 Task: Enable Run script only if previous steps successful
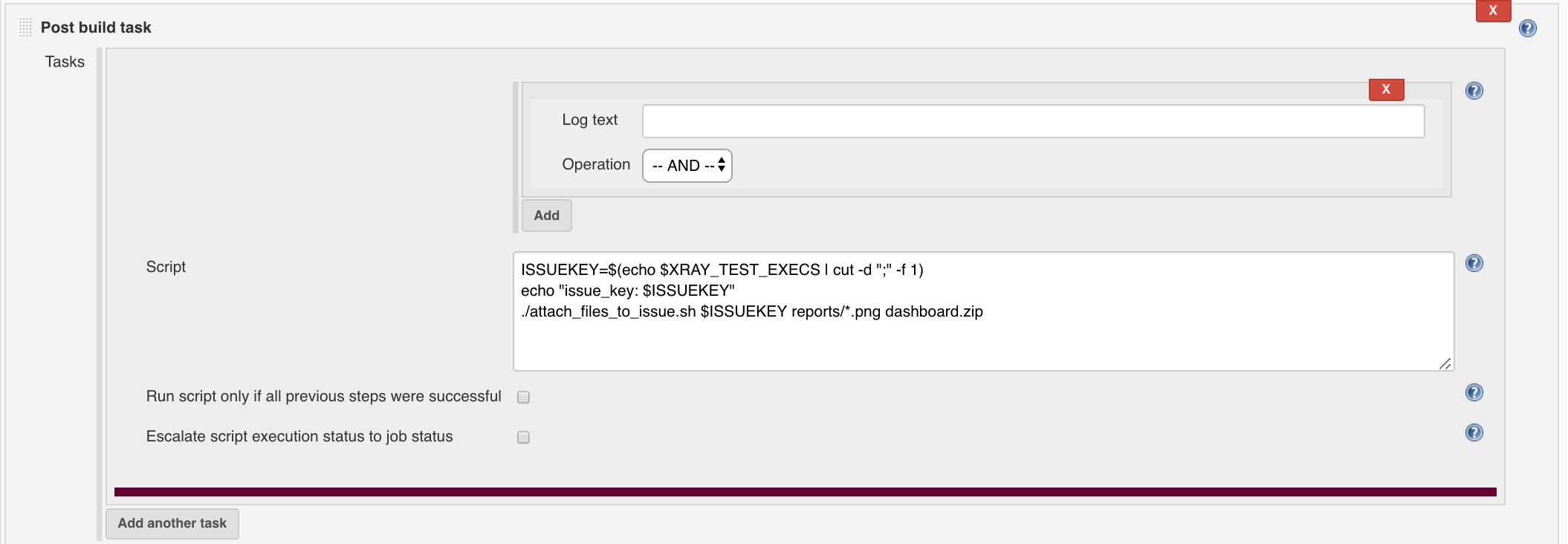click(523, 397)
